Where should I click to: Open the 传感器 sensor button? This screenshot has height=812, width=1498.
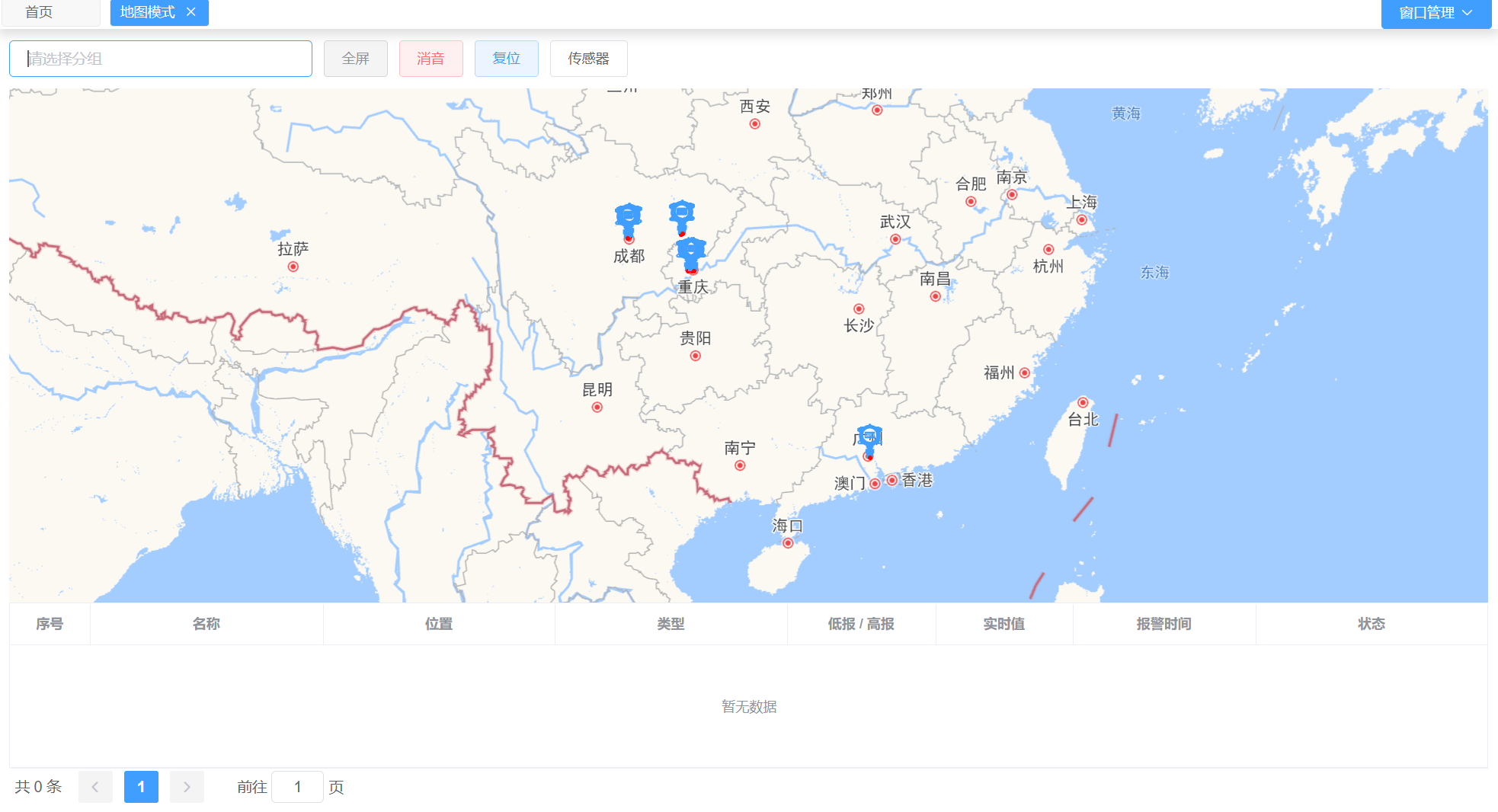588,59
